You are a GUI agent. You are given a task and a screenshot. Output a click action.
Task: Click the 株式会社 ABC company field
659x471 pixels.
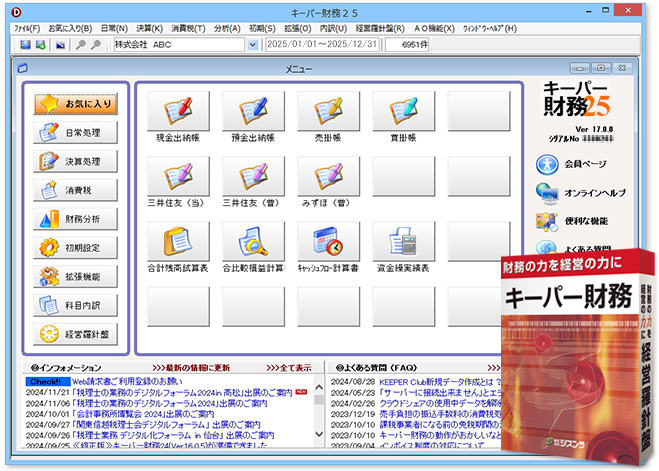click(x=179, y=45)
